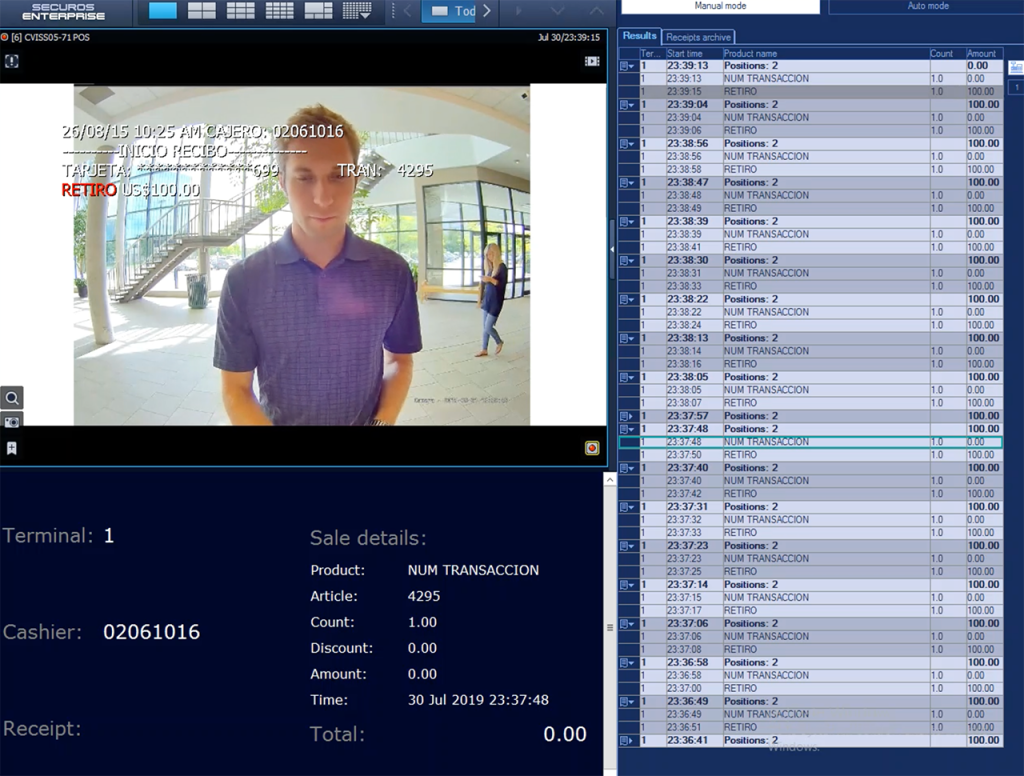Viewport: 1024px width, 776px height.
Task: Sort results by the Amount column header
Action: pyautogui.click(x=984, y=54)
